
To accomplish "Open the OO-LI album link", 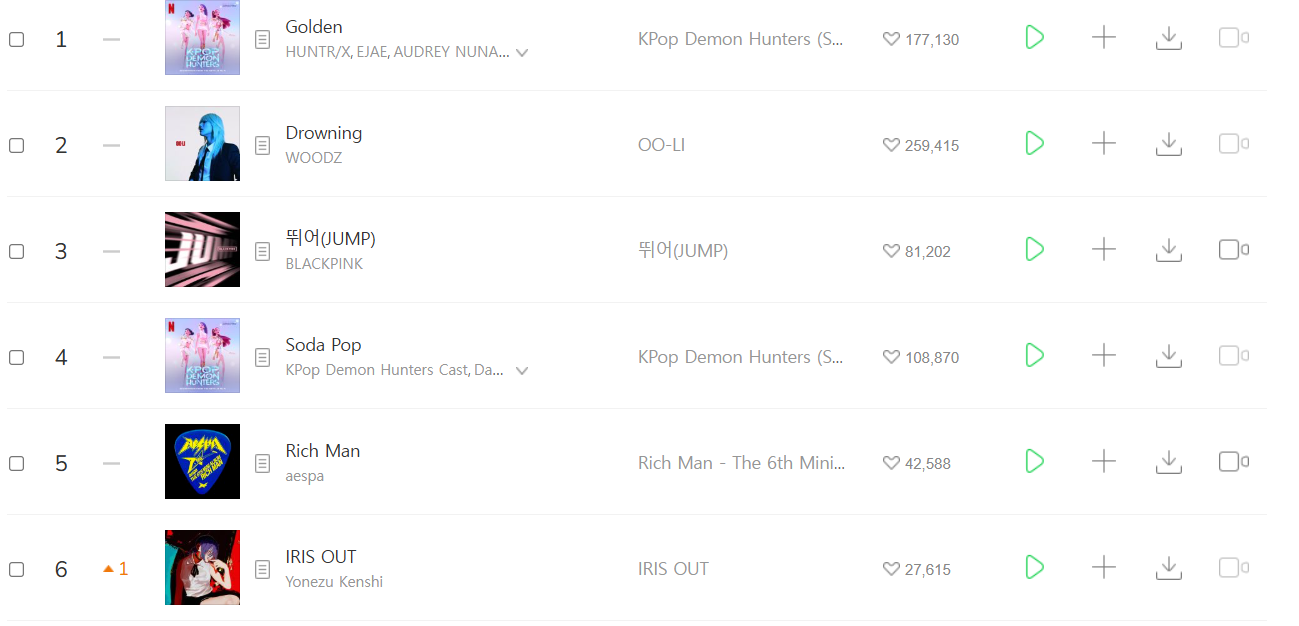I will point(661,145).
